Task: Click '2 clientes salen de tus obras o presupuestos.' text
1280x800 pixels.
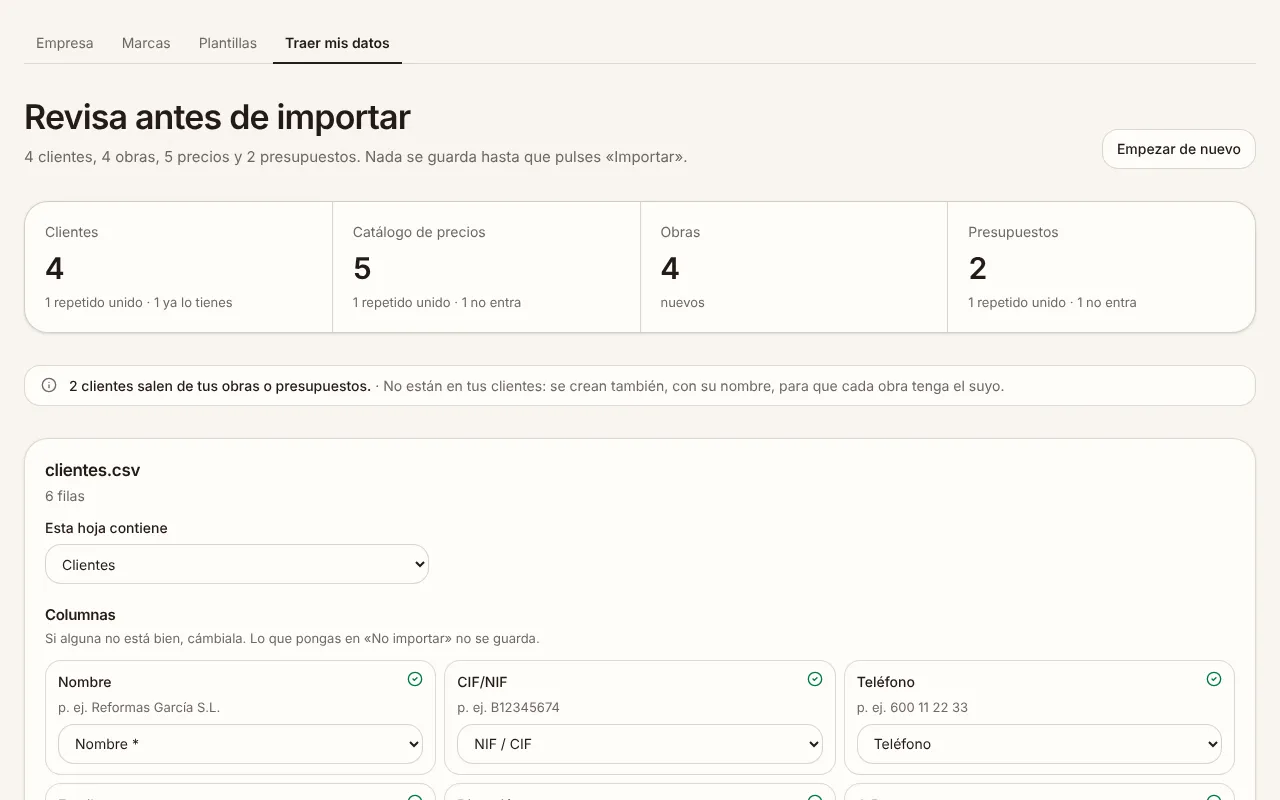Action: coord(220,386)
